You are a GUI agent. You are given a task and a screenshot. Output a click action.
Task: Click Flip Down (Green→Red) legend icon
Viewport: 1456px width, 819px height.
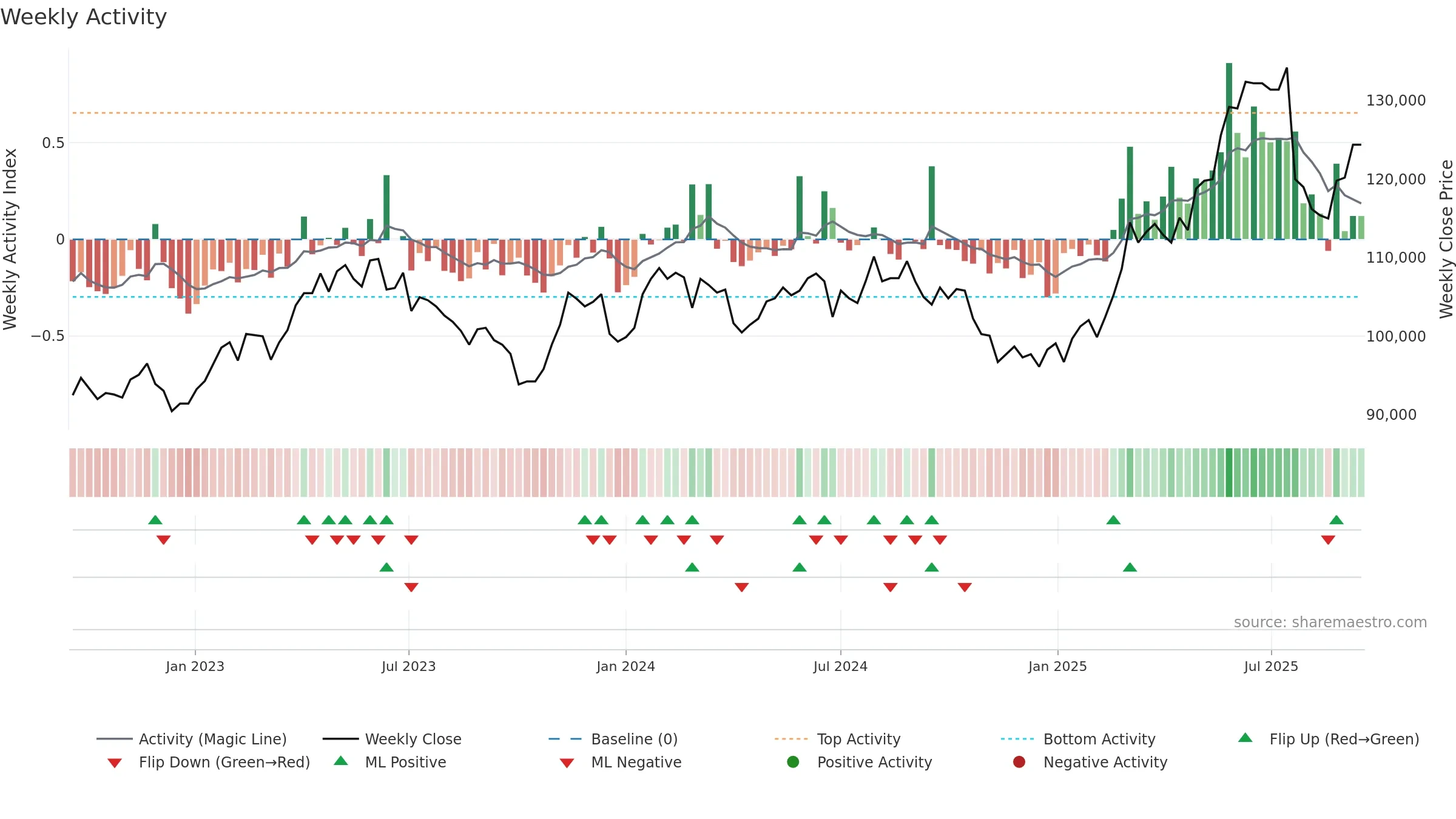[x=114, y=763]
